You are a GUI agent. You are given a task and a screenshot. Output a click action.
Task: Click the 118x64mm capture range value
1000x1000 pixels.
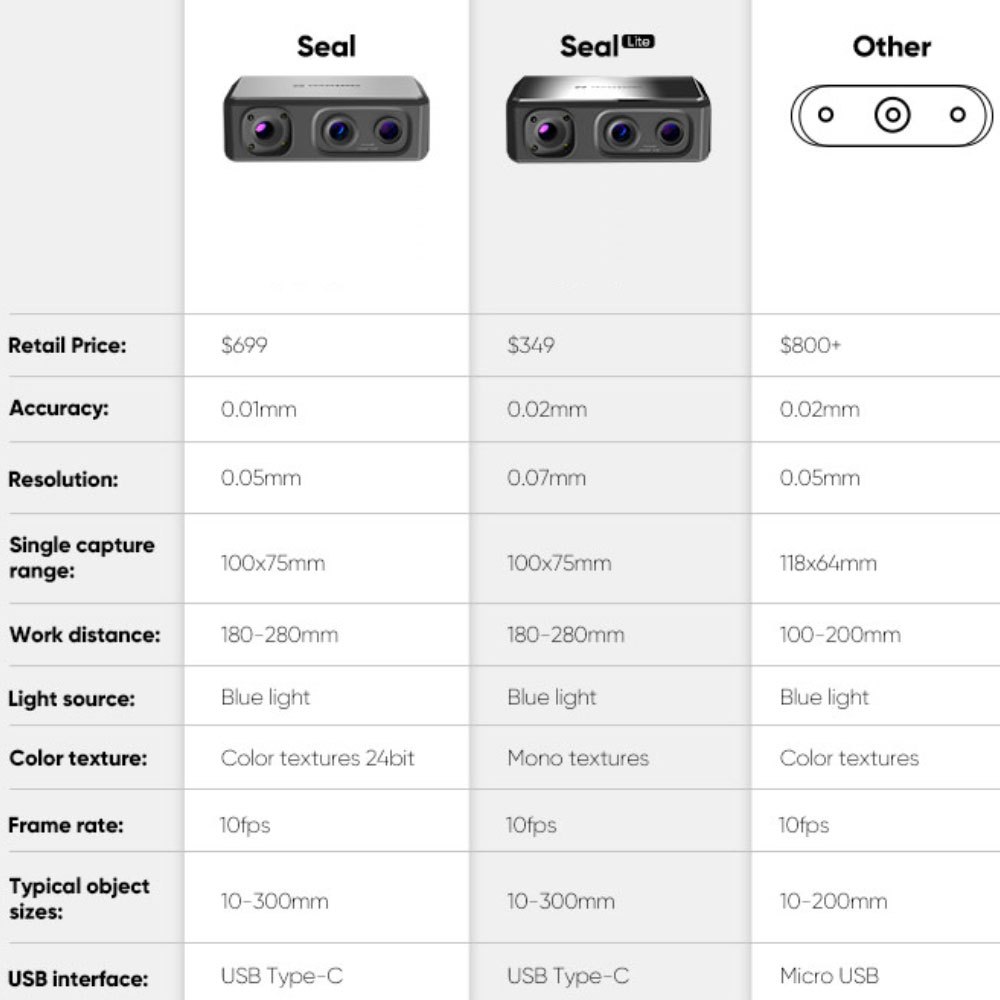click(x=828, y=563)
